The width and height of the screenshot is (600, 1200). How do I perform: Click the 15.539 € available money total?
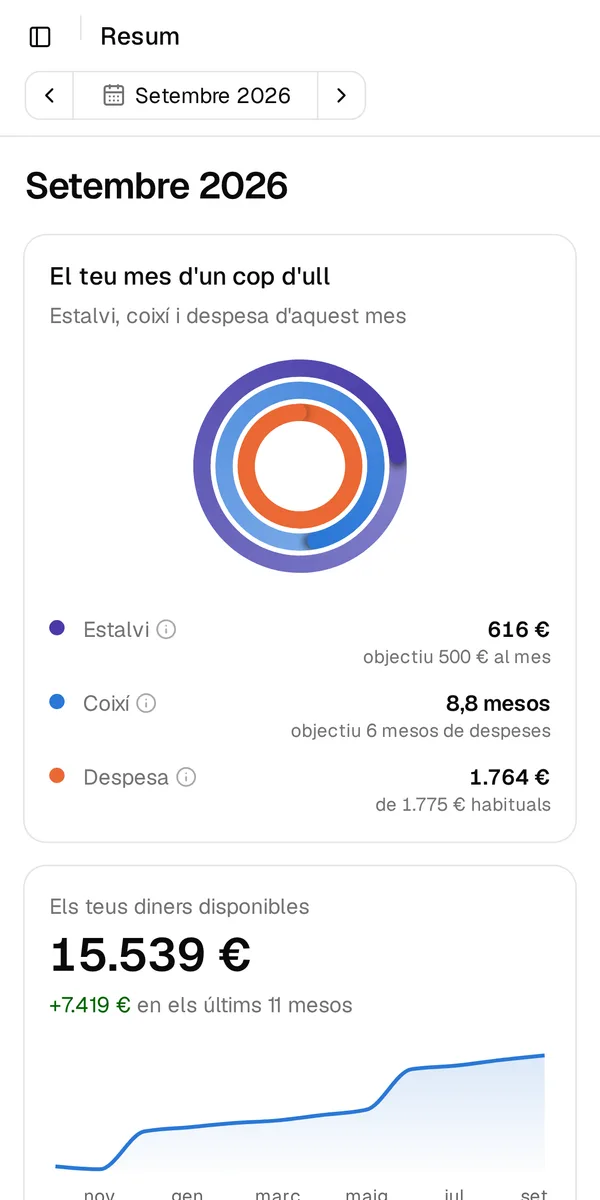click(150, 955)
